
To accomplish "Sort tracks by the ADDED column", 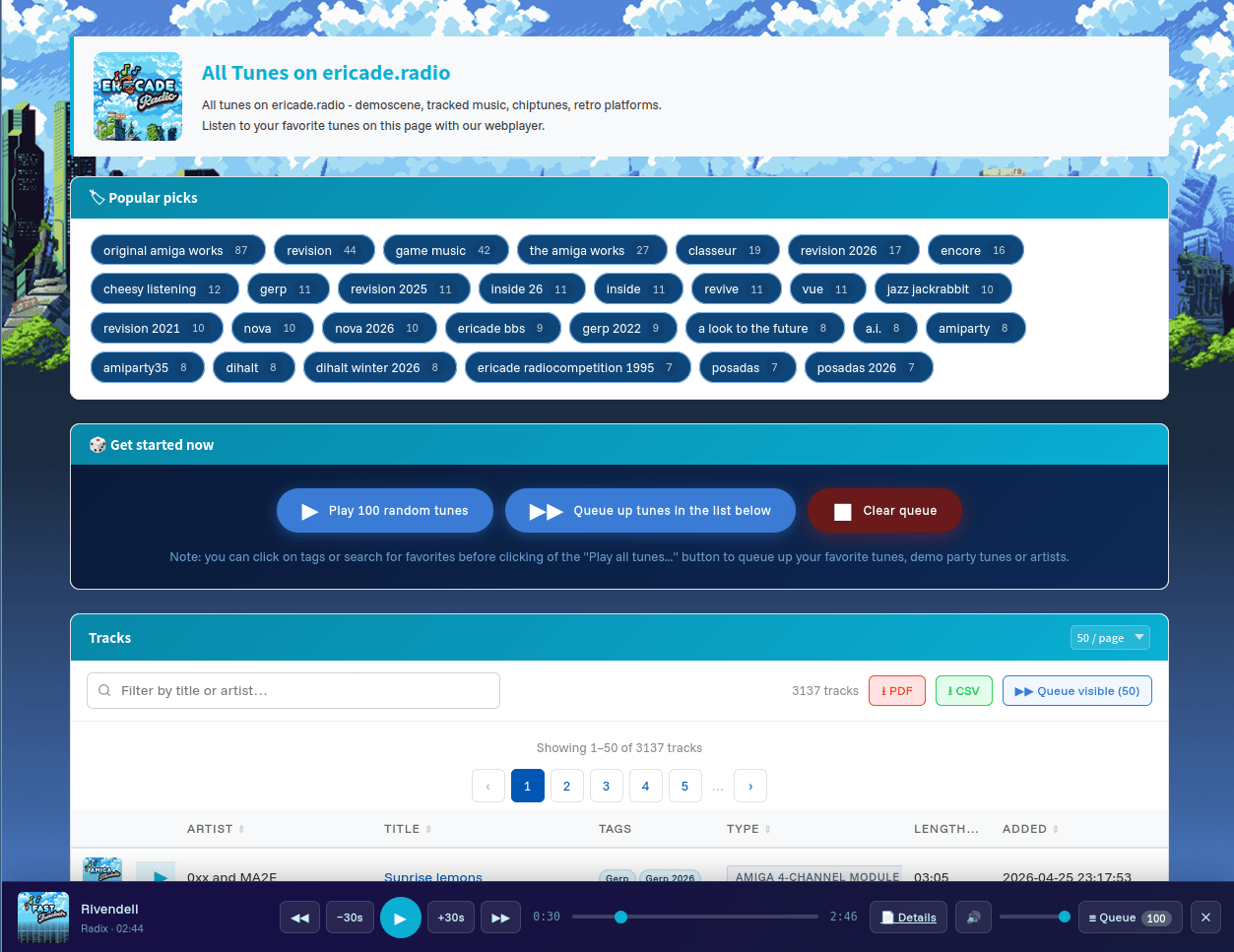I will (x=1030, y=829).
